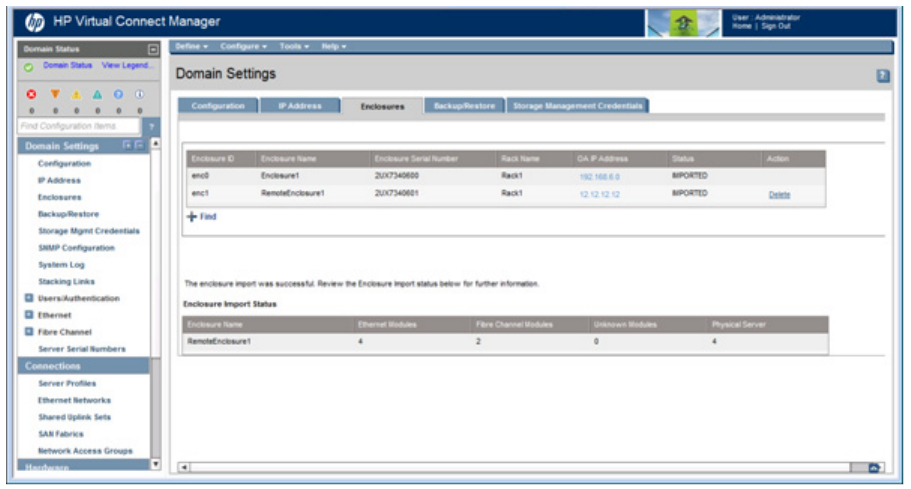Click the Find enclosure link
Viewport: 911px width, 489px height.
208,217
